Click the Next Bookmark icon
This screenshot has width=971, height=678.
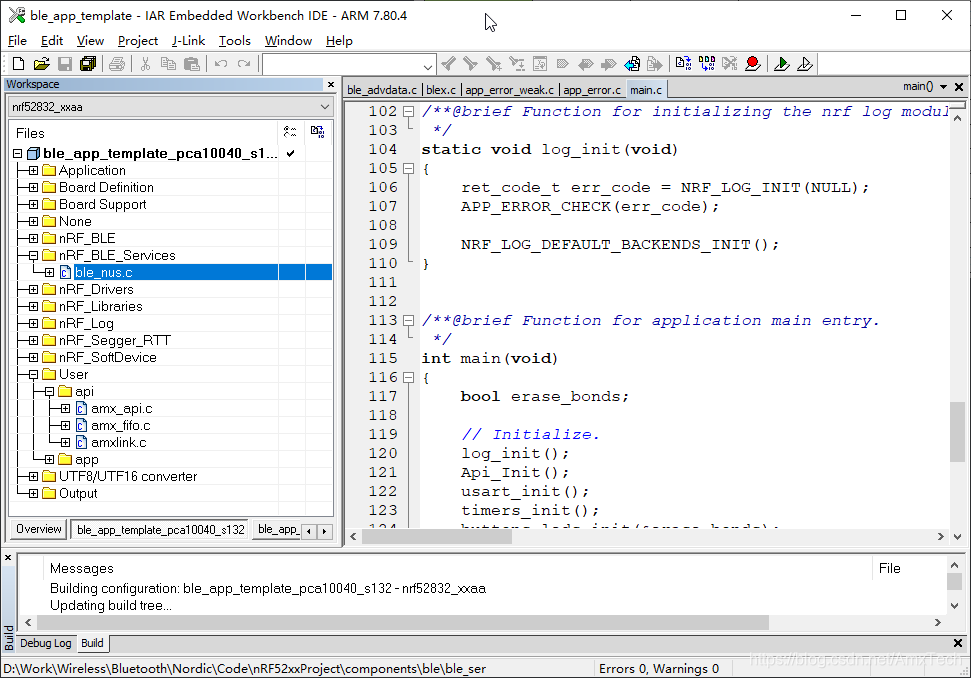[609, 64]
